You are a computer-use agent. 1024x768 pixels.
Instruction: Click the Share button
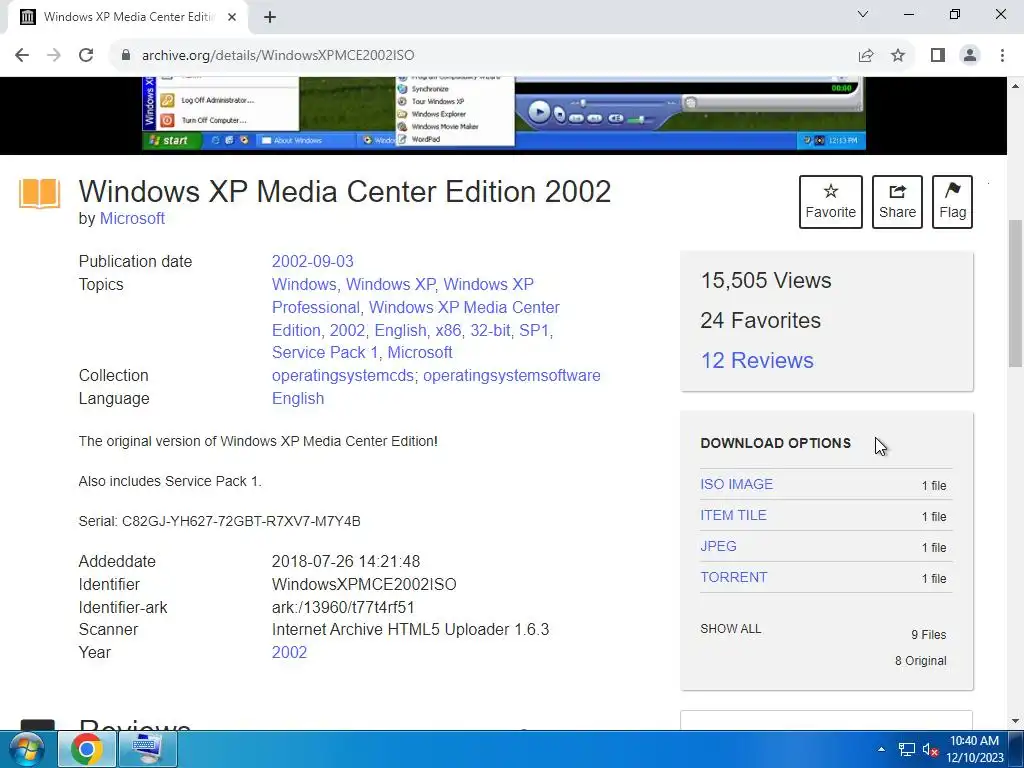(x=897, y=202)
